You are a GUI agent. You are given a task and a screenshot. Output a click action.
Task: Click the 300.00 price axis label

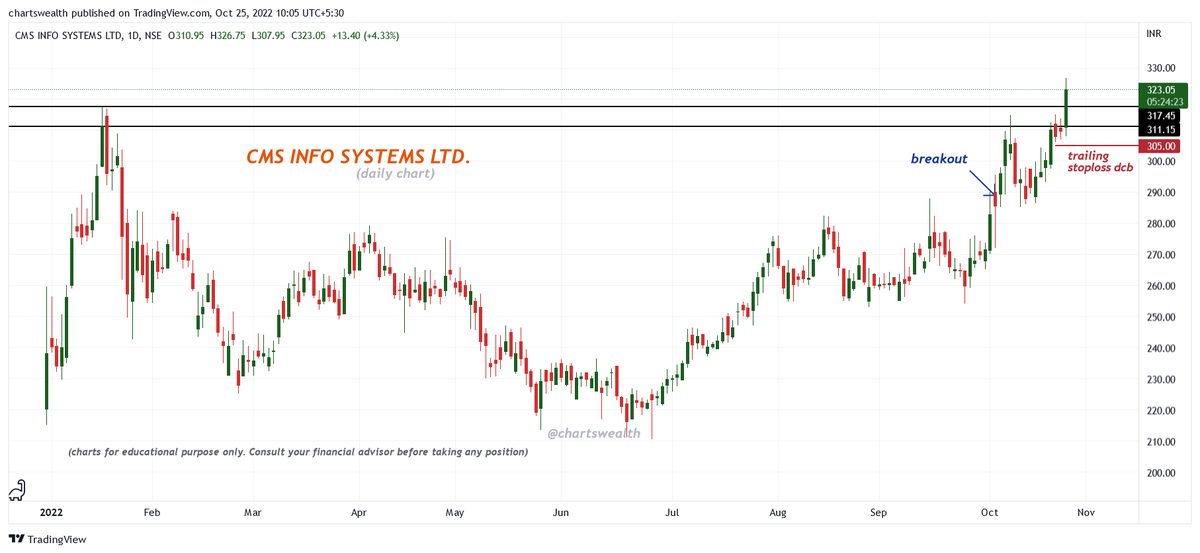click(x=1160, y=161)
